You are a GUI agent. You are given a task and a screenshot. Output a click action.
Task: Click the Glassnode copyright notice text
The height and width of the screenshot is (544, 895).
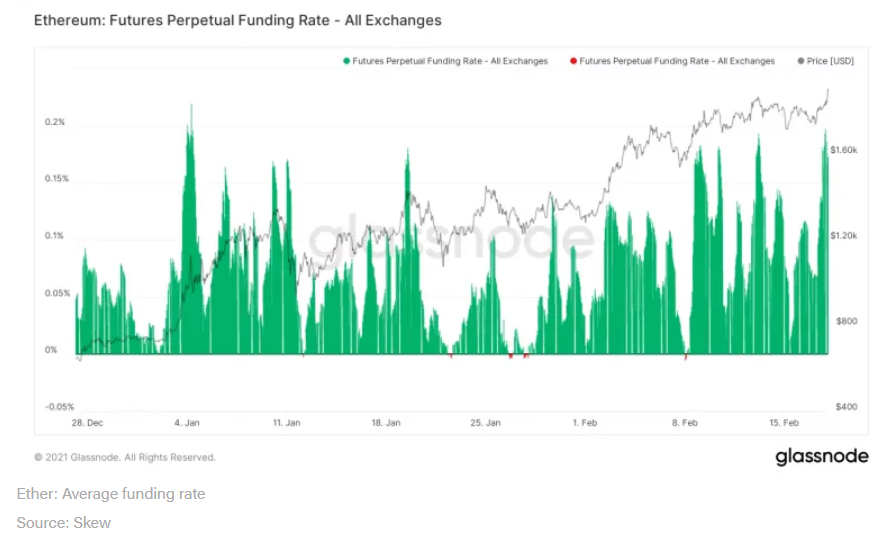125,457
